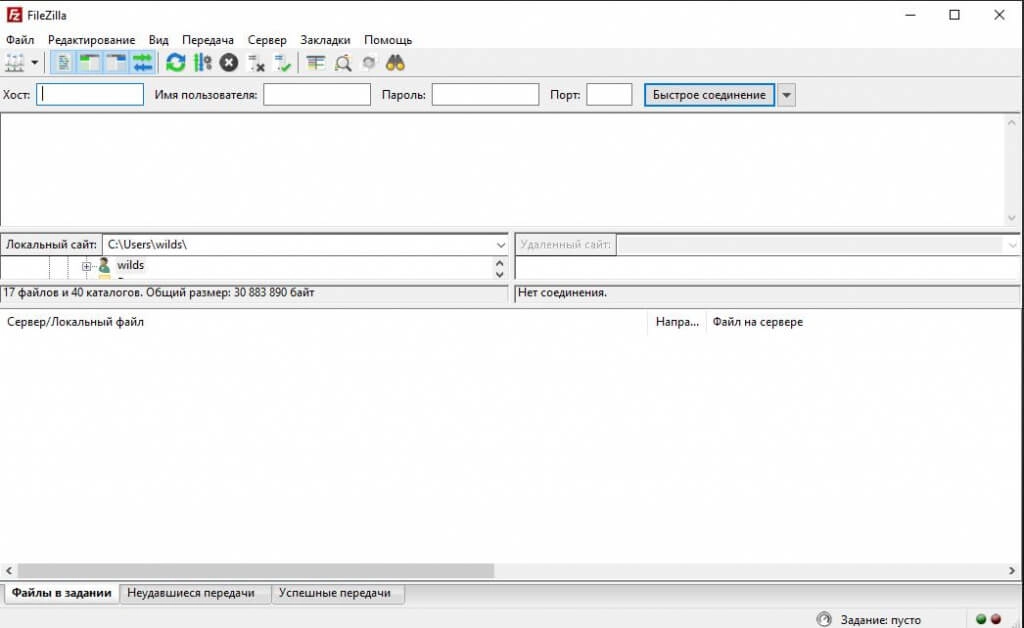Maximize the FileZilla window
Screen dimensions: 1024x628
(x=954, y=15)
